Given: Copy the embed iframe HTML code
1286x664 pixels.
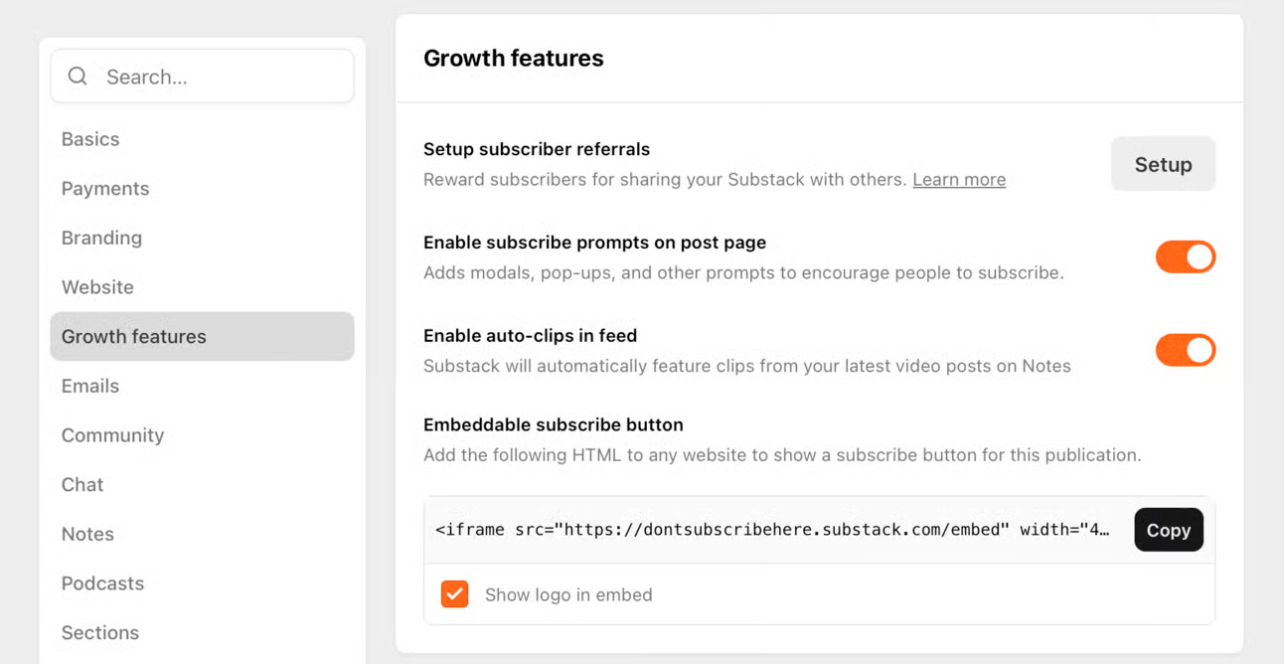Looking at the screenshot, I should click(x=1168, y=530).
